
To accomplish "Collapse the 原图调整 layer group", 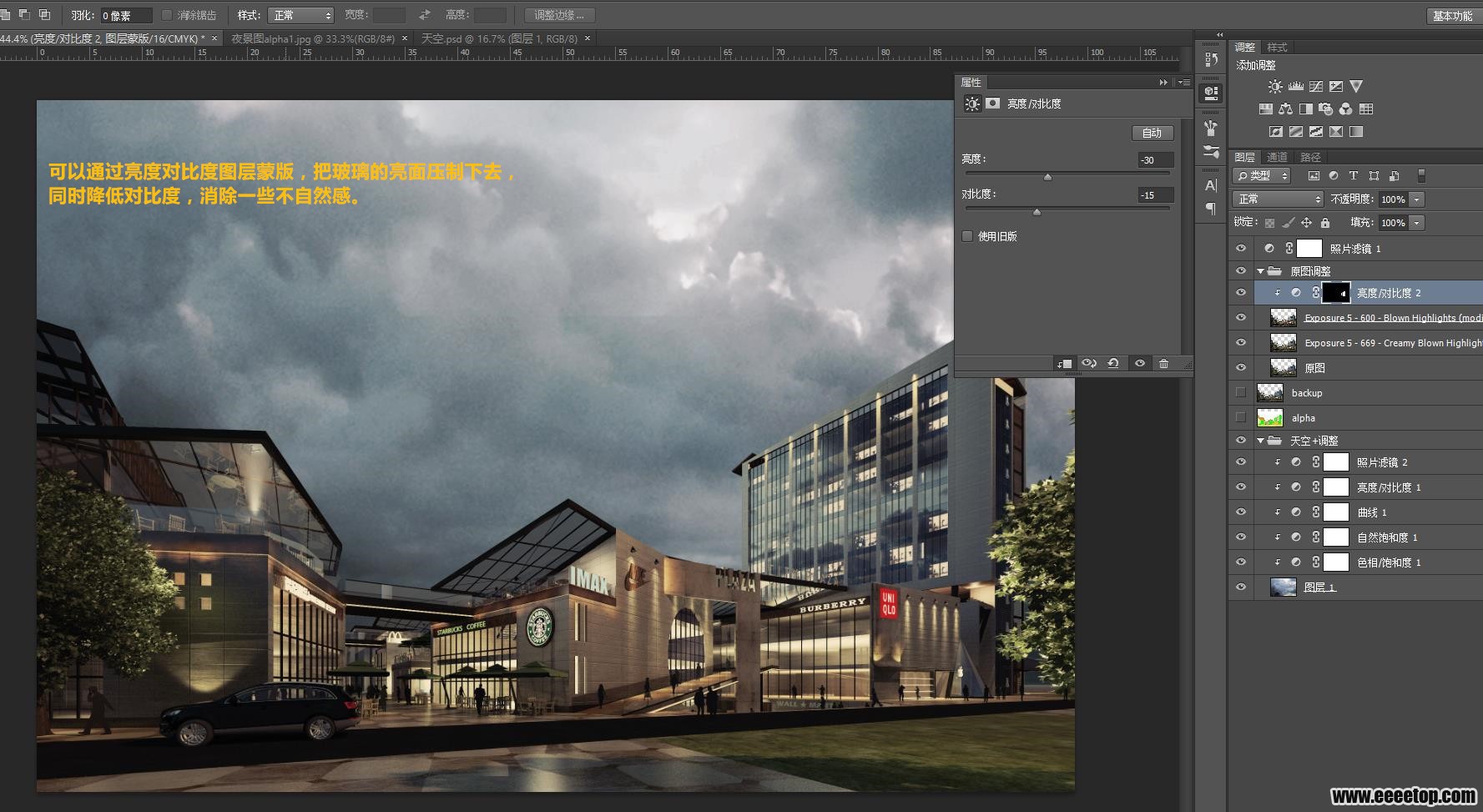I will pyautogui.click(x=1260, y=271).
